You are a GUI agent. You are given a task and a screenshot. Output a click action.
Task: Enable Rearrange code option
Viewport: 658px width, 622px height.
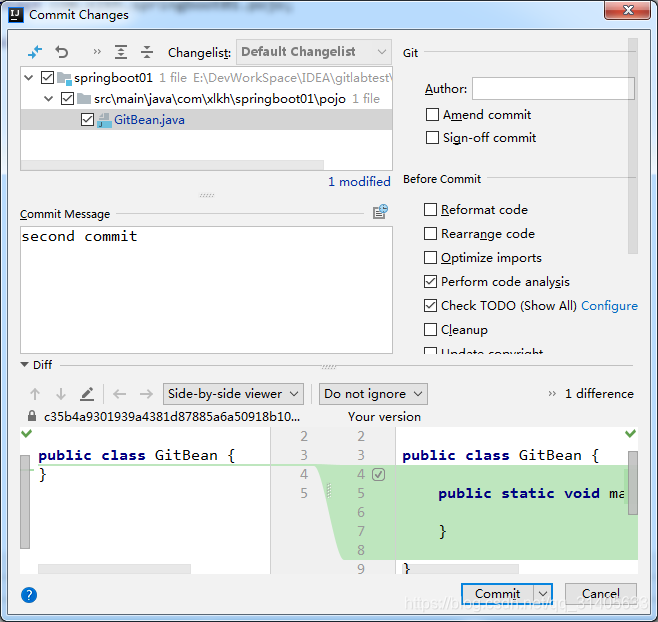pyautogui.click(x=431, y=233)
